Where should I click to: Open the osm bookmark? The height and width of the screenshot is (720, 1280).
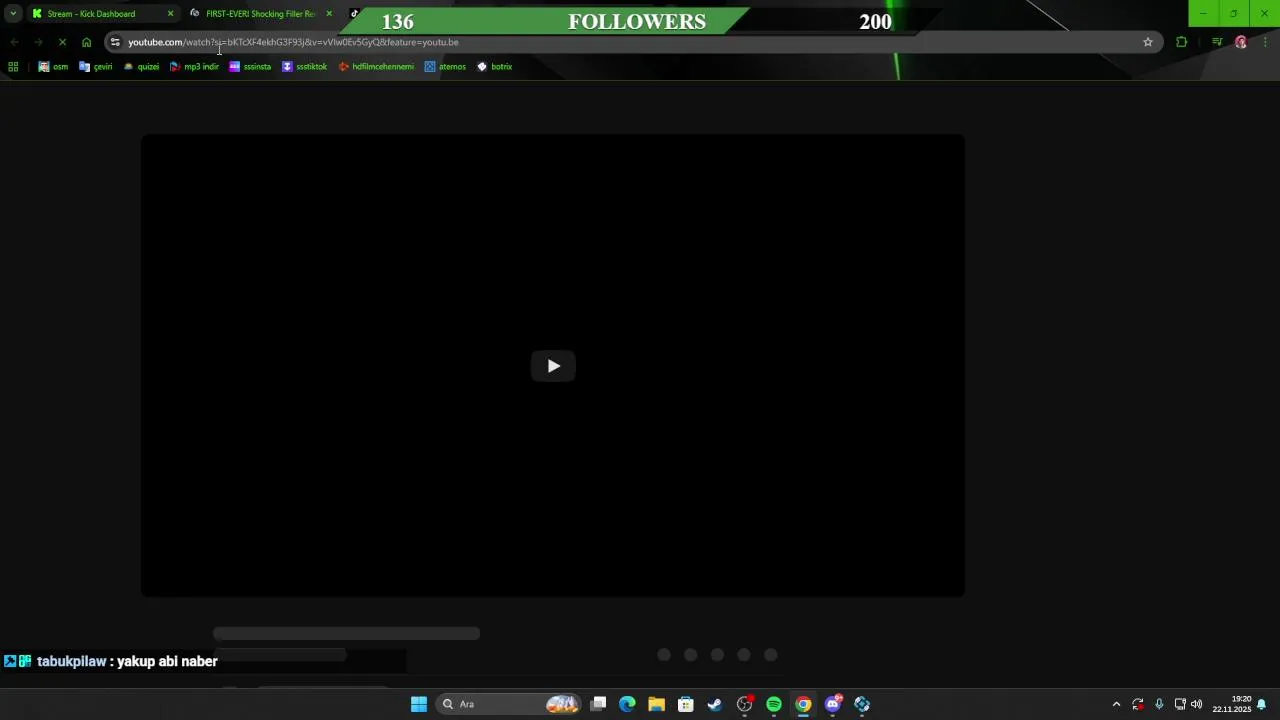(53, 67)
